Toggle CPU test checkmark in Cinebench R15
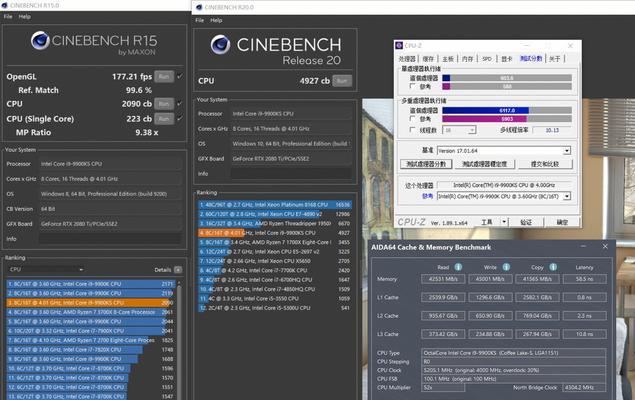This screenshot has height=400, width=635. [x=180, y=104]
